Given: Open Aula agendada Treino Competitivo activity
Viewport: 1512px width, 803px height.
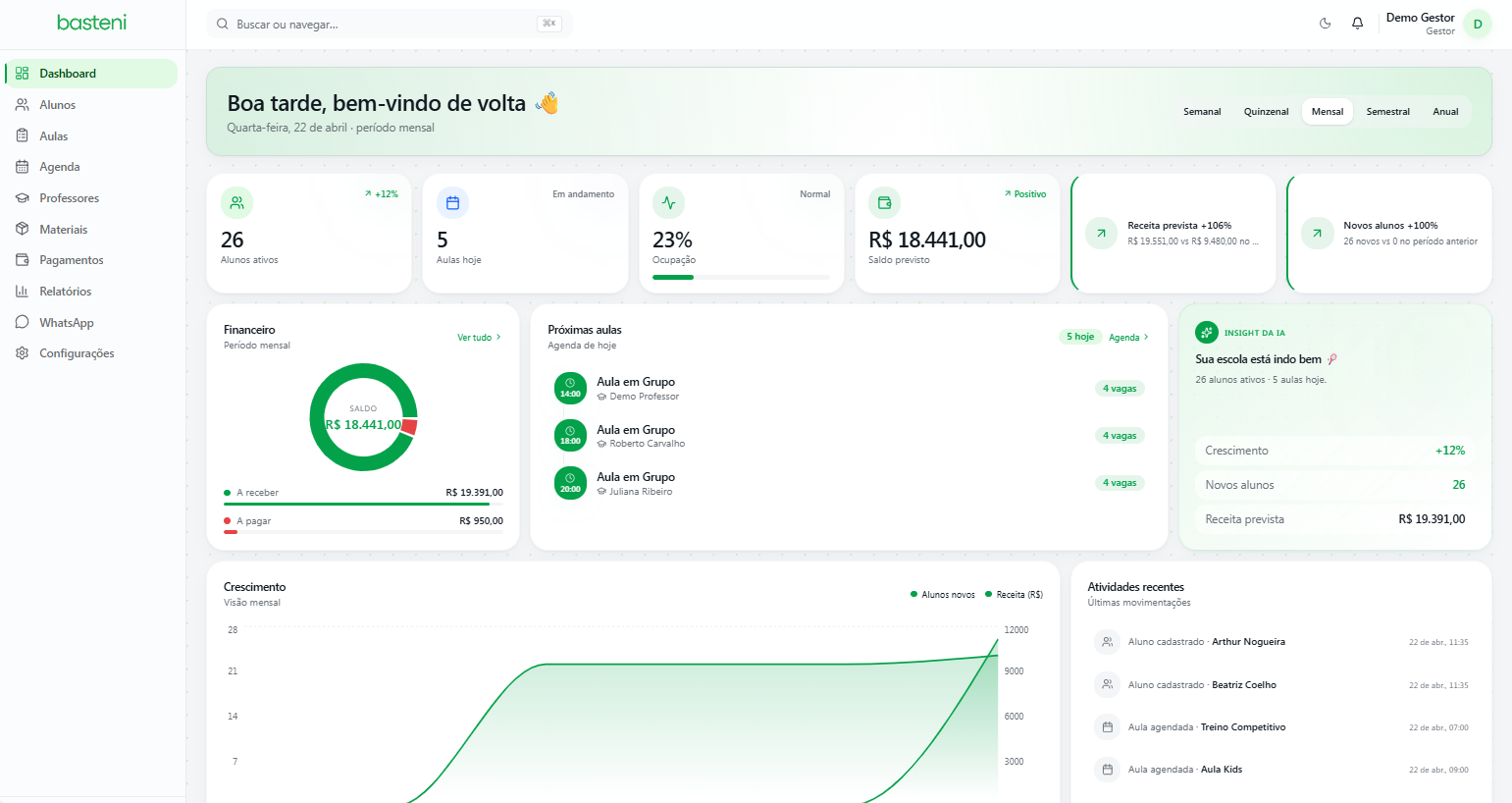Looking at the screenshot, I should pyautogui.click(x=1280, y=727).
